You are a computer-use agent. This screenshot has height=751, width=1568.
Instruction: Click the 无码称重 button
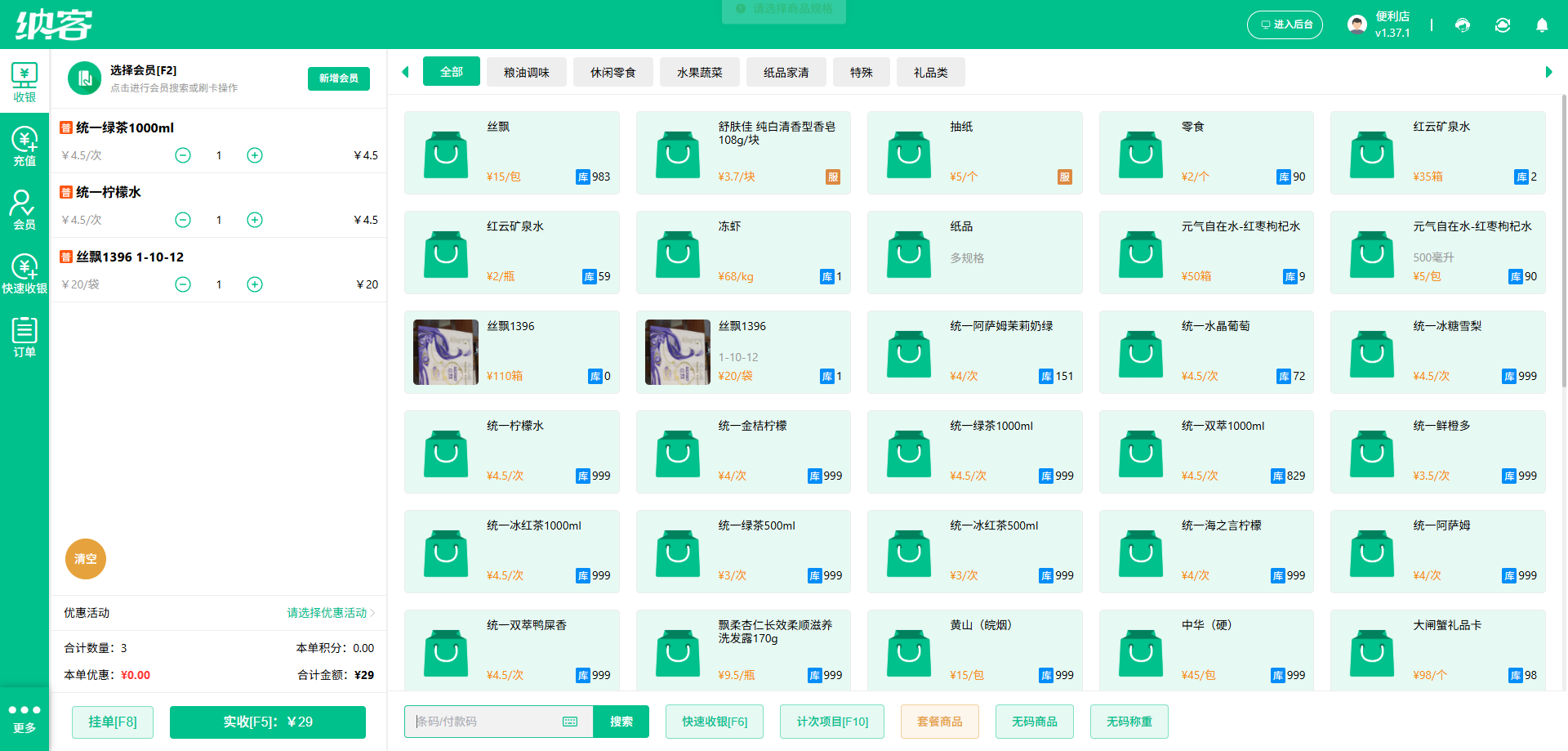tap(1129, 722)
